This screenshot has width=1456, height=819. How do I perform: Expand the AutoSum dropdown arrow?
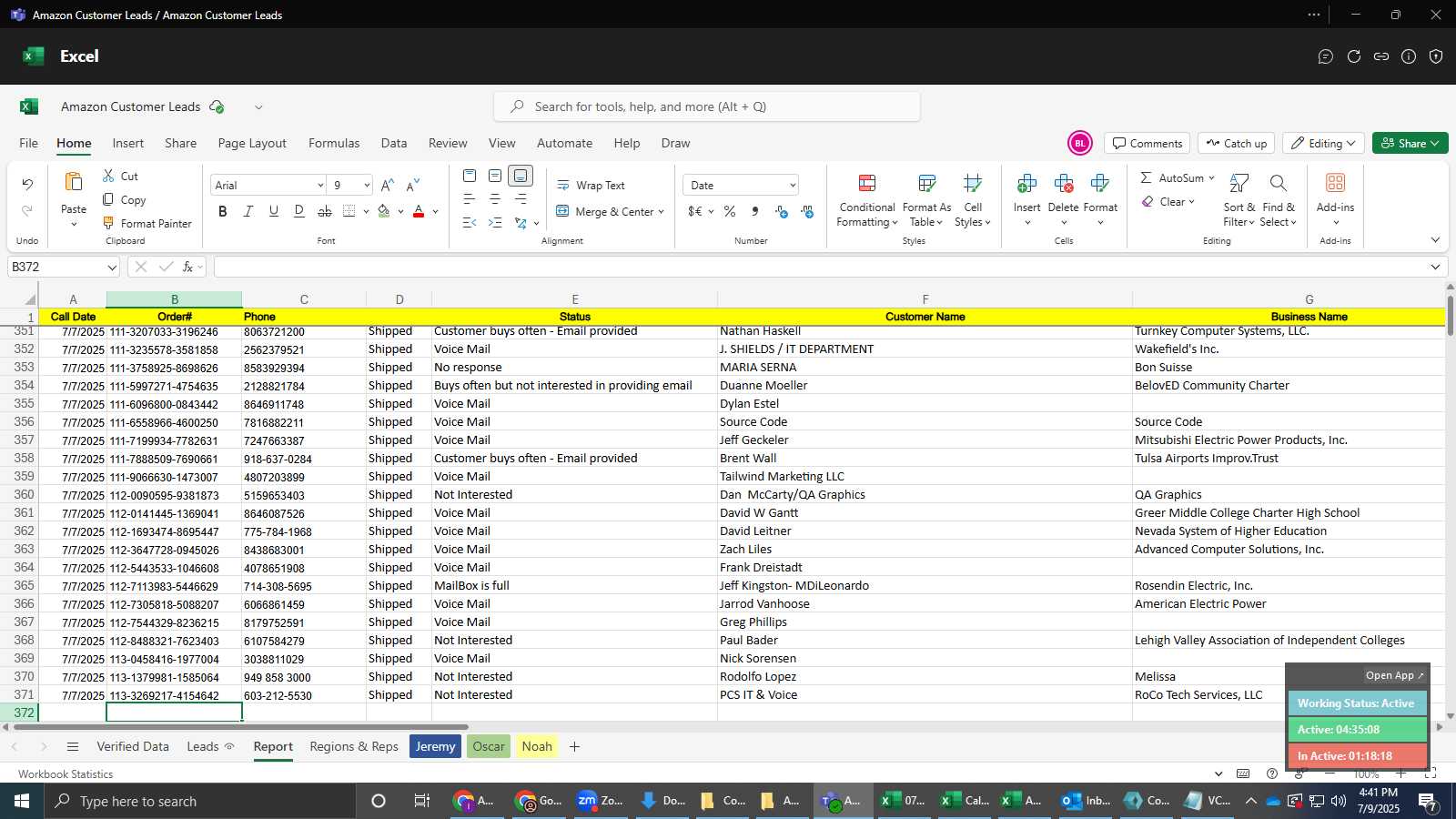point(1211,177)
